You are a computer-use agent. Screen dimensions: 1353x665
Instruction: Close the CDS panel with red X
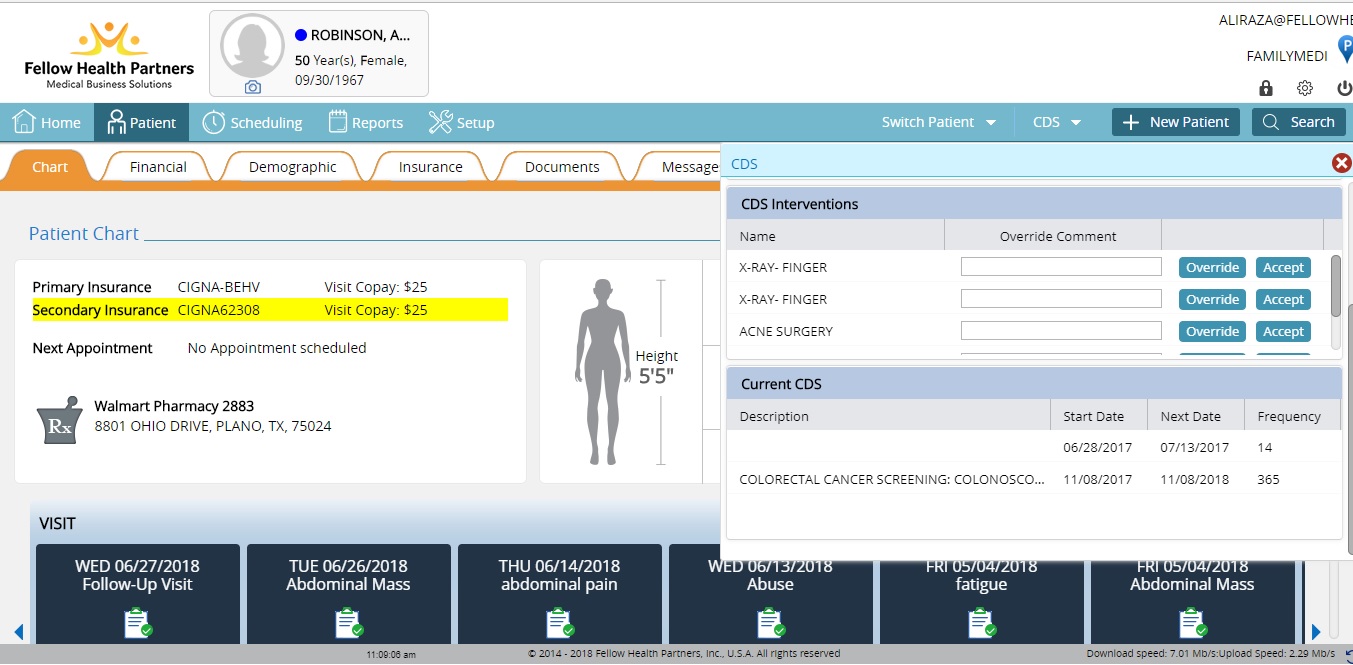pyautogui.click(x=1341, y=163)
